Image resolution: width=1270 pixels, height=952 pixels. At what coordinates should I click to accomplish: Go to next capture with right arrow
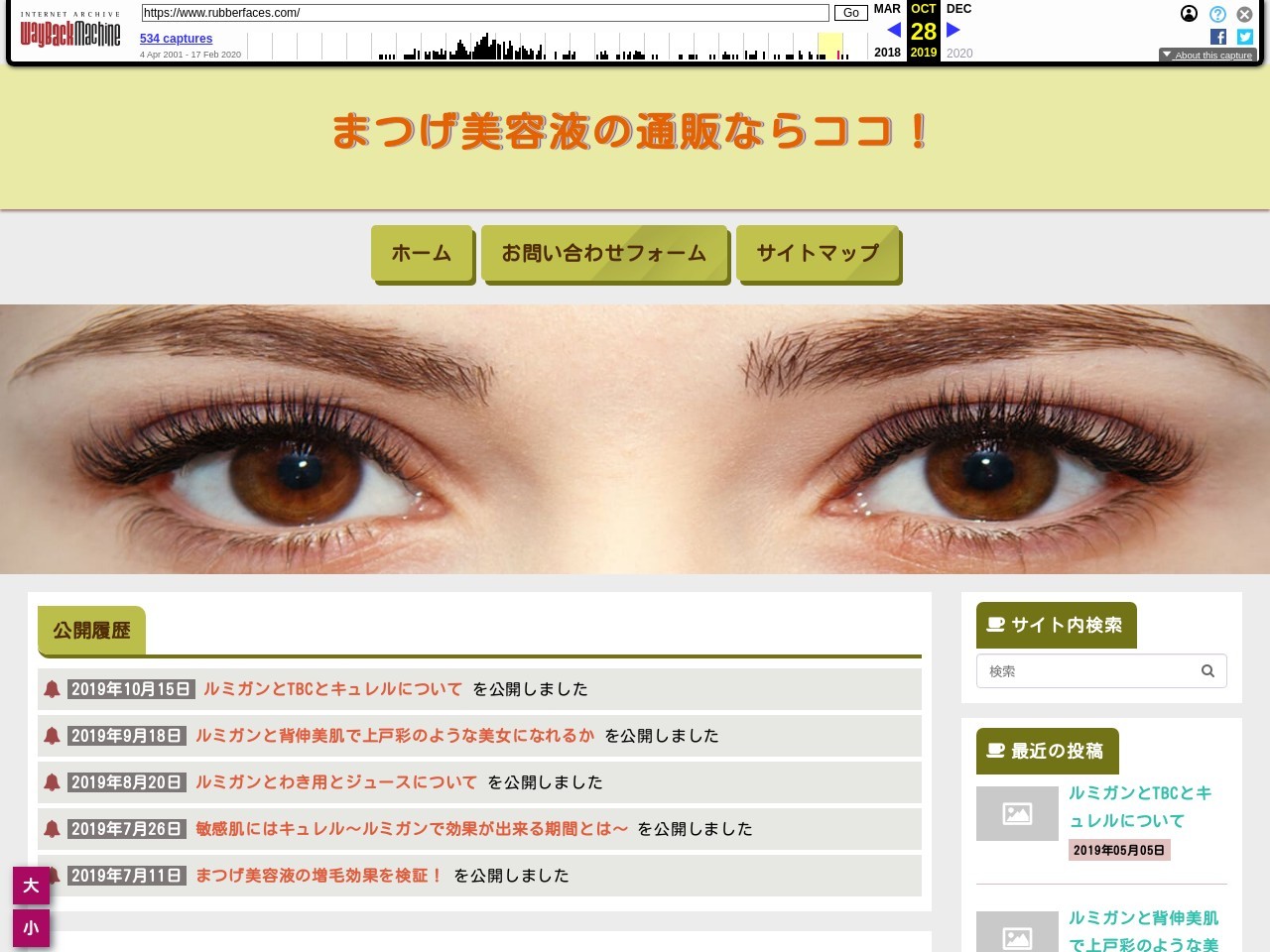(953, 30)
